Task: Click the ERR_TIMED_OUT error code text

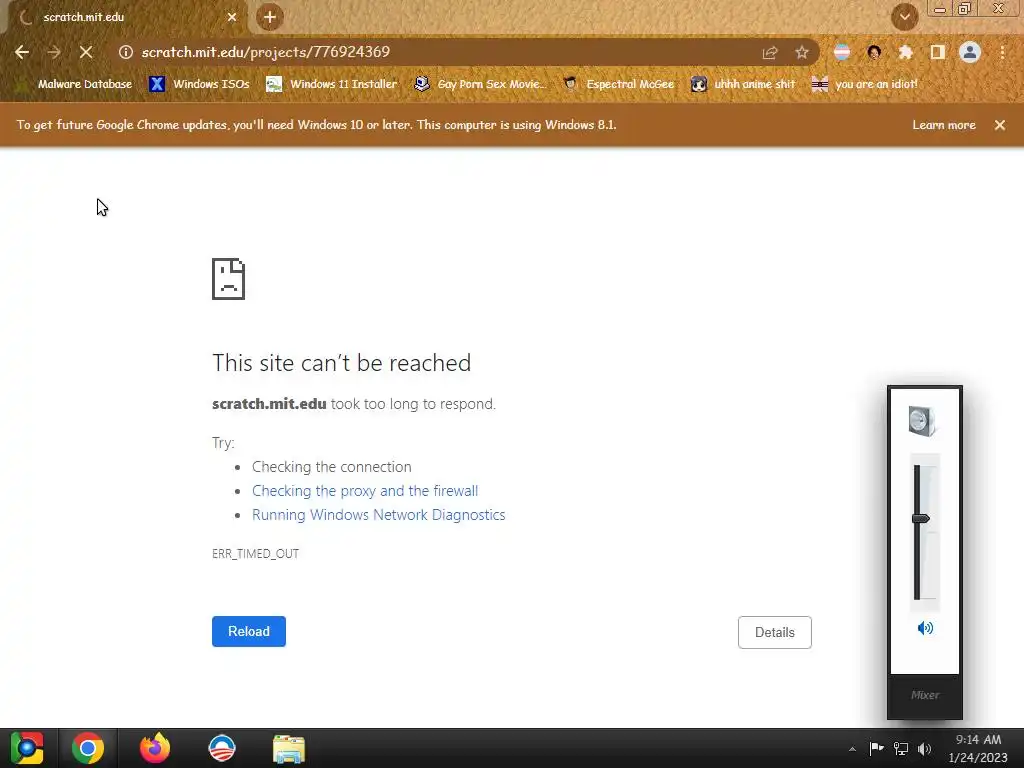Action: [x=255, y=554]
